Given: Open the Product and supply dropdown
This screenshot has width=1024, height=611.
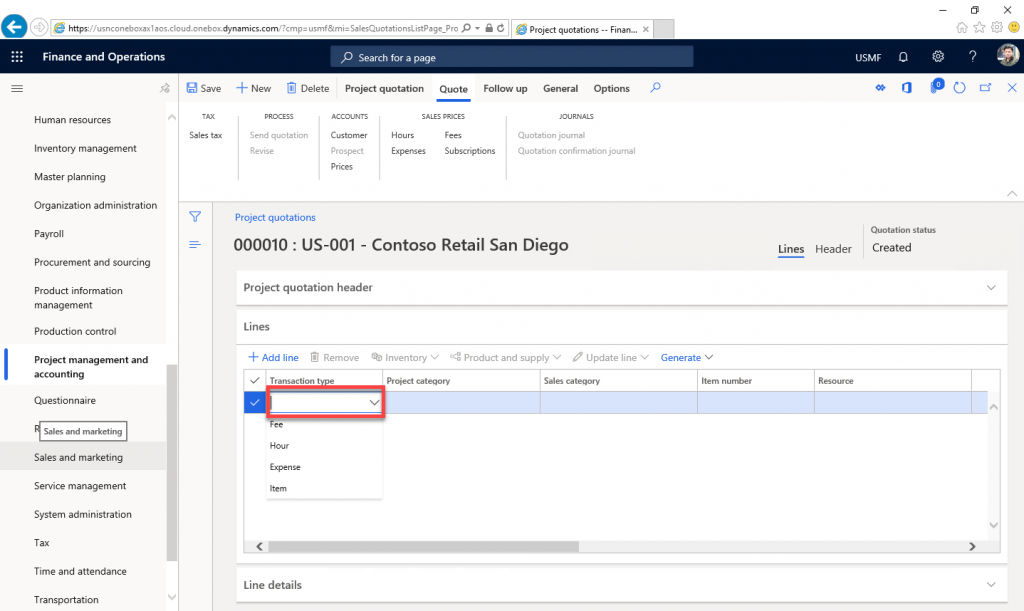Looking at the screenshot, I should coord(506,357).
